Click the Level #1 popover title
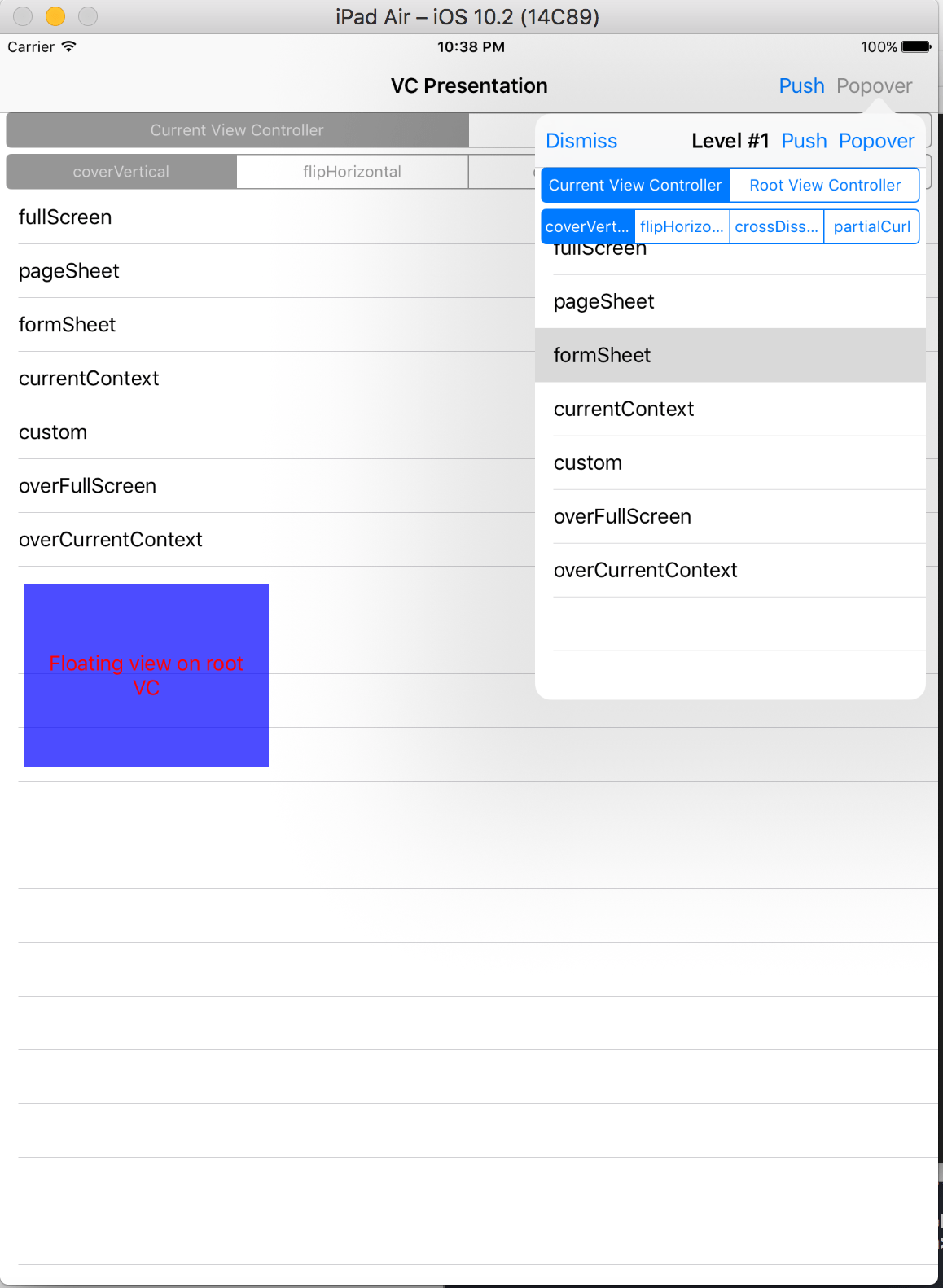Screen dimensions: 943x1288 point(730,141)
